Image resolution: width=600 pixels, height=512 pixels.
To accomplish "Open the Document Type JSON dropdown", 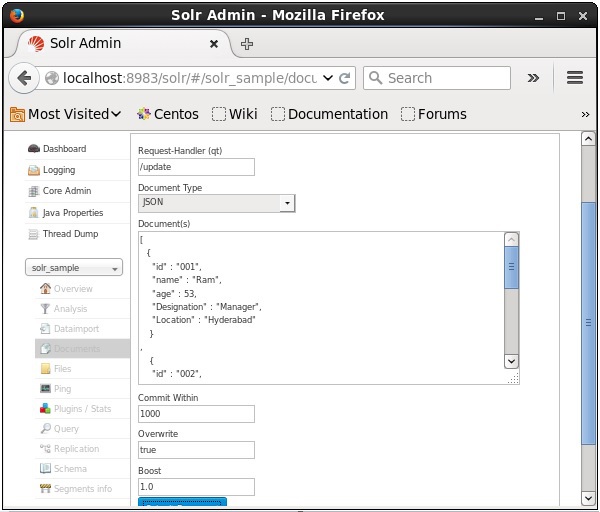I will (216, 203).
